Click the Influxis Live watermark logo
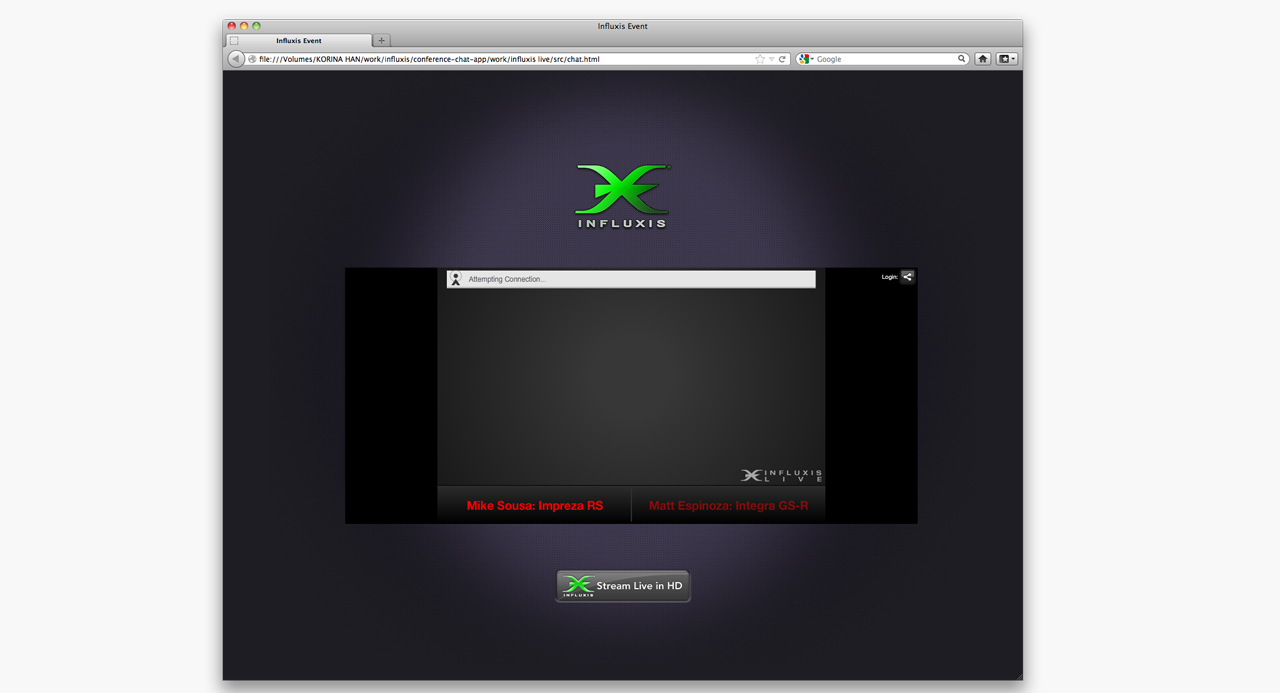1280x693 pixels. (x=783, y=475)
